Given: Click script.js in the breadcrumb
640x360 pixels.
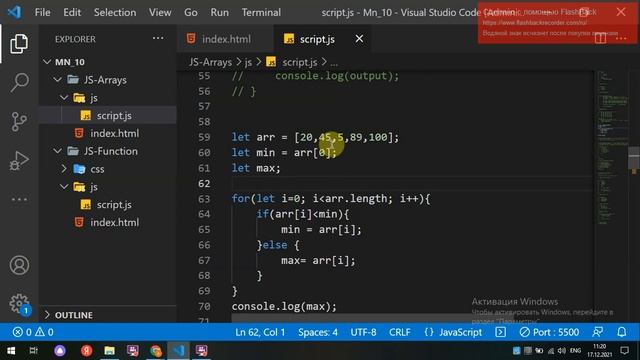Looking at the screenshot, I should pyautogui.click(x=300, y=62).
